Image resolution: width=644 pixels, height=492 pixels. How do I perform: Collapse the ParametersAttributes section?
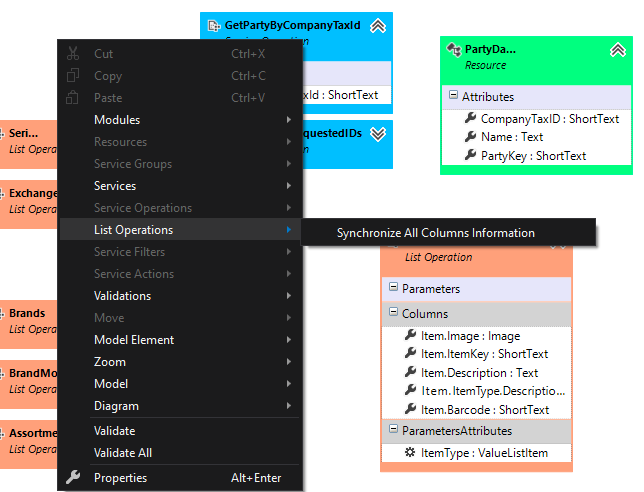[393, 429]
